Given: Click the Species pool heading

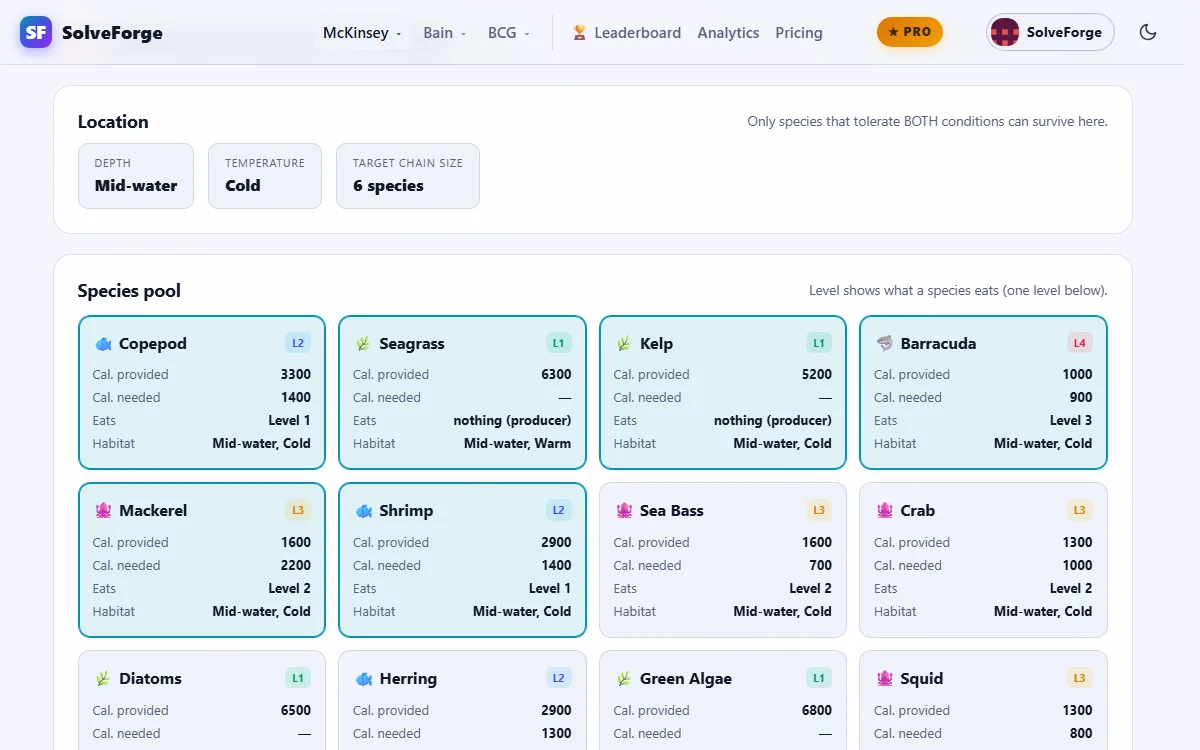Looking at the screenshot, I should coord(129,291).
